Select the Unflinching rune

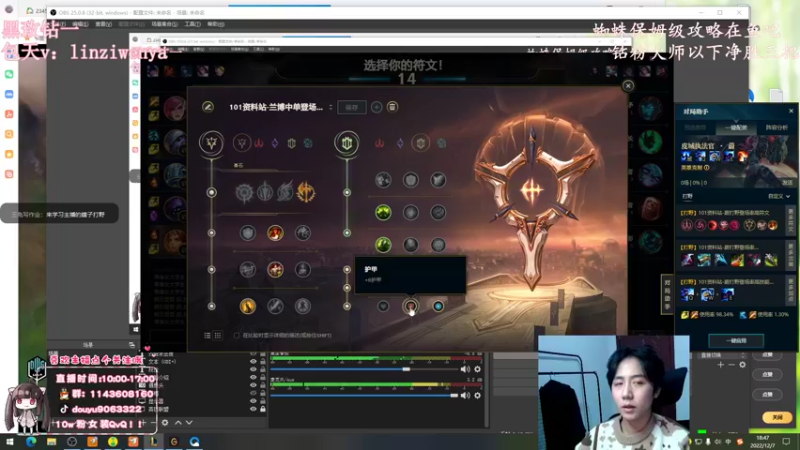tap(438, 245)
